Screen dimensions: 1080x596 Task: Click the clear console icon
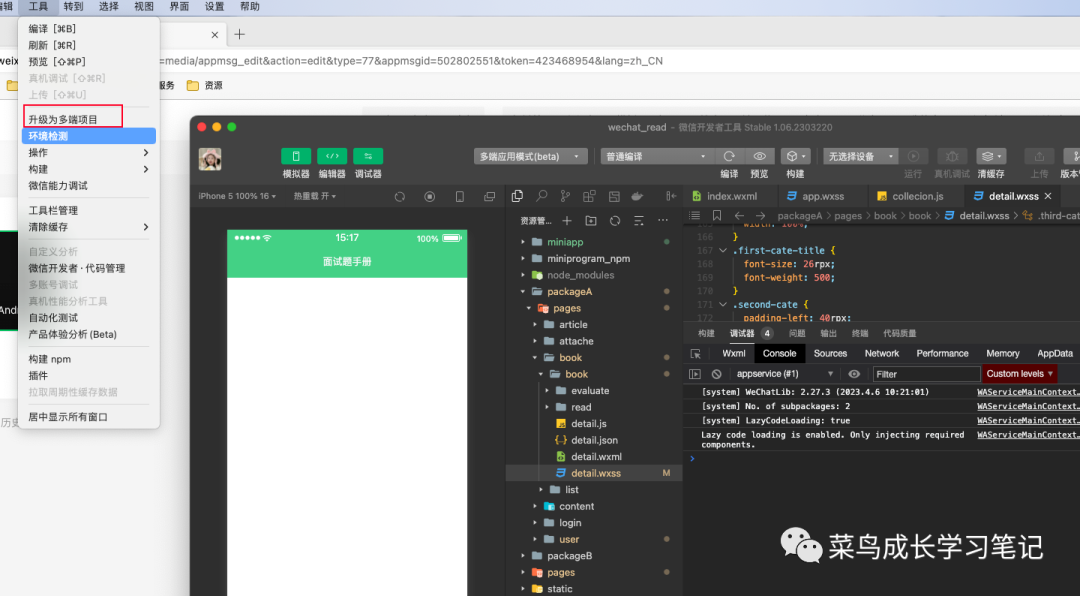point(717,374)
